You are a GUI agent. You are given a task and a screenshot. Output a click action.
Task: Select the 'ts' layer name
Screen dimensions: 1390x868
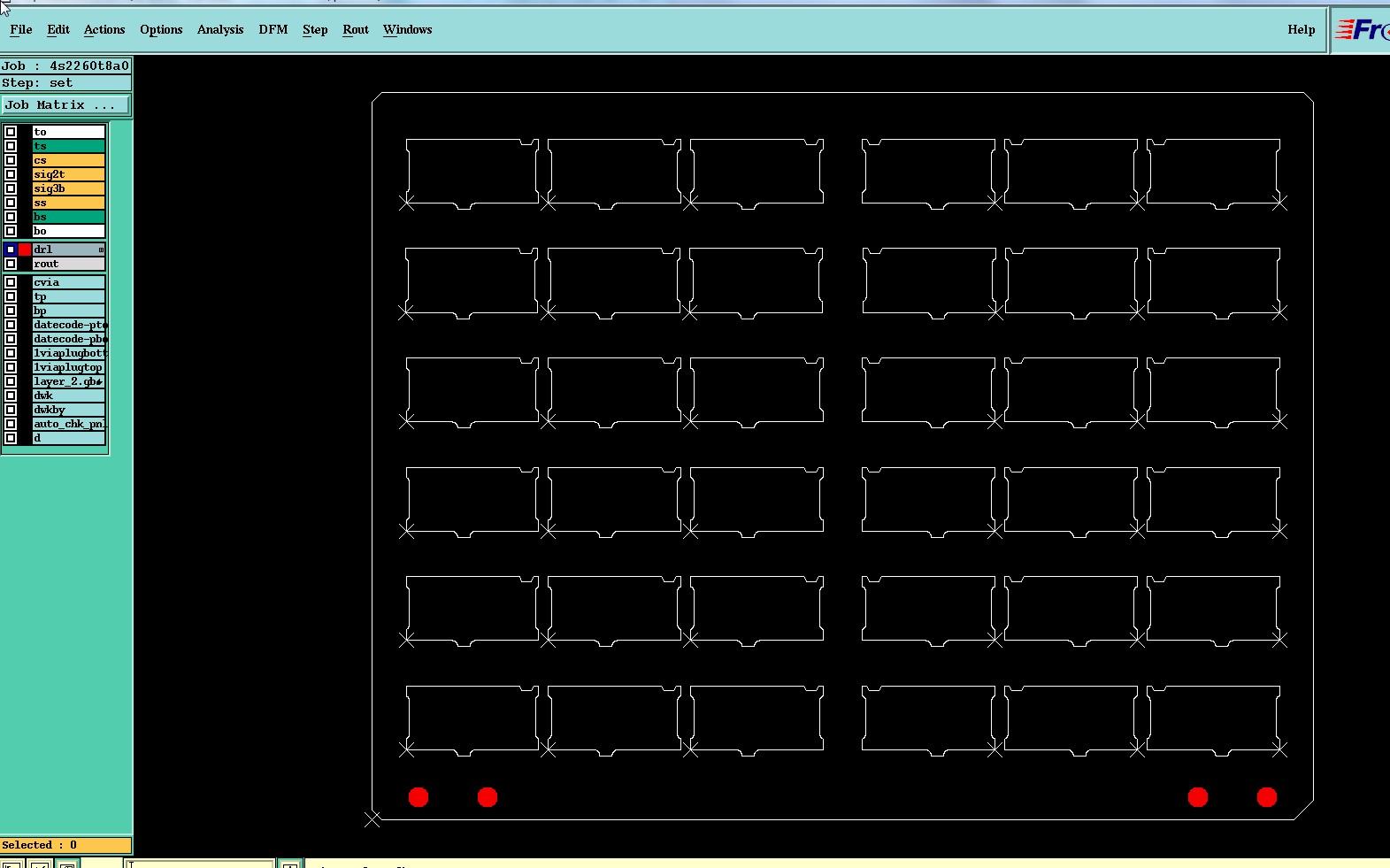pos(69,146)
